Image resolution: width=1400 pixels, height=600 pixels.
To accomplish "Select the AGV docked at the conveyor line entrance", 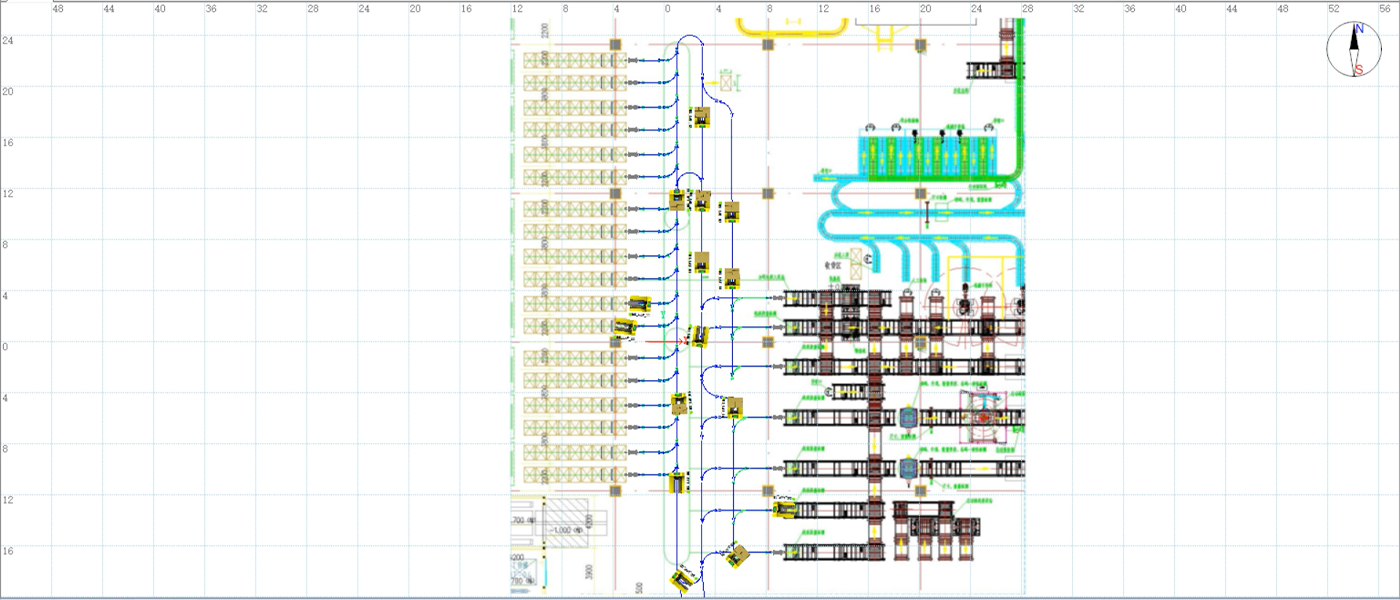I will [x=785, y=510].
